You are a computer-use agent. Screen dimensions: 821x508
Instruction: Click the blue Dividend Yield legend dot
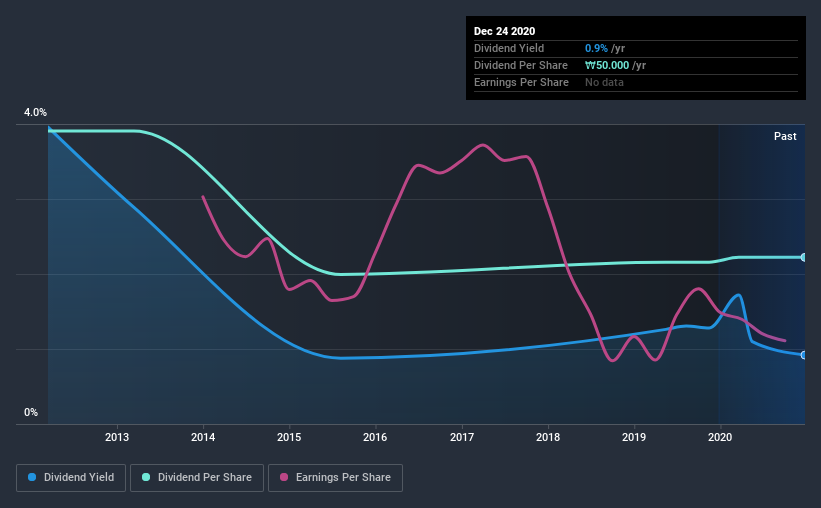click(32, 477)
